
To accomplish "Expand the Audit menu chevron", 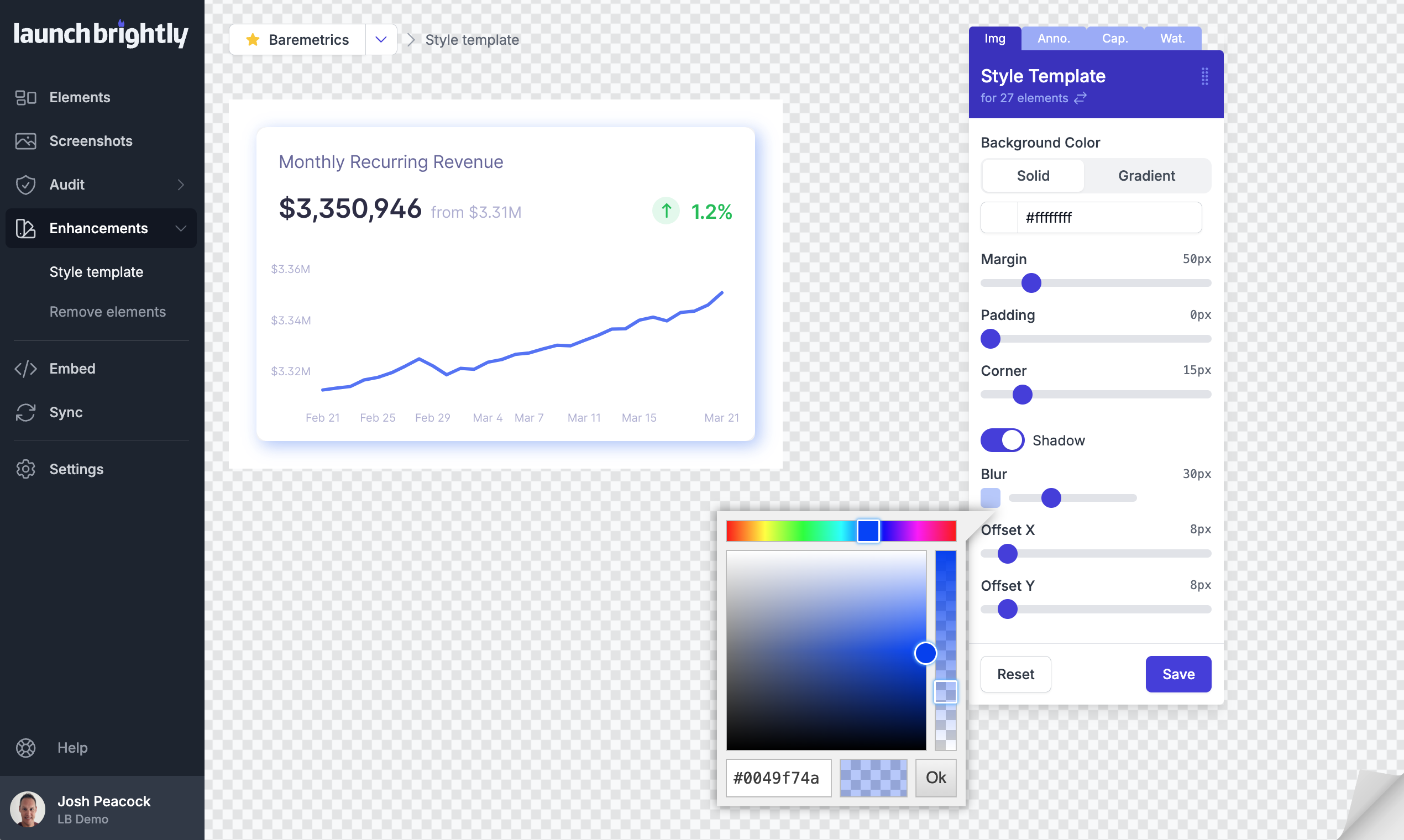I will click(x=181, y=185).
